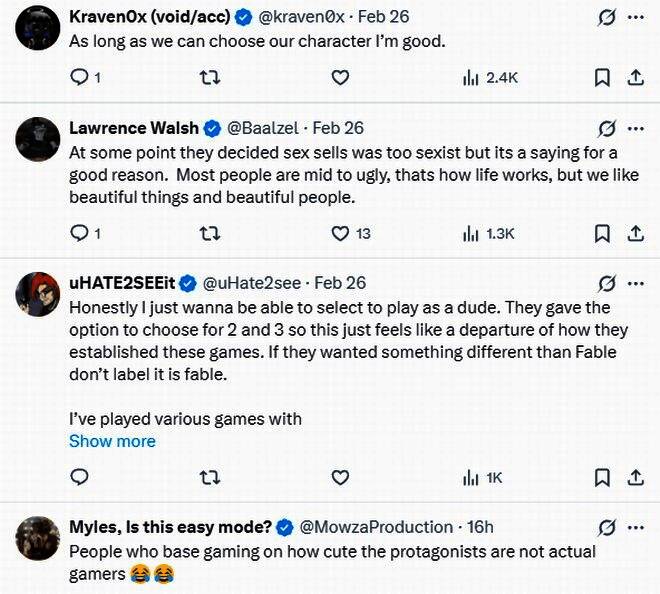Reply to uHATE2SEEit's tweet
Screen dimensions: 660x594
pos(80,479)
